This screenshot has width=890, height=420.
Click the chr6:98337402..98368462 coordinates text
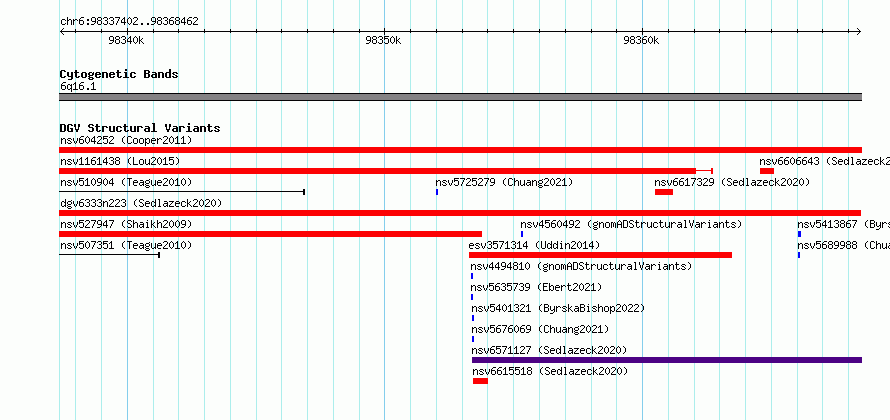tap(129, 22)
